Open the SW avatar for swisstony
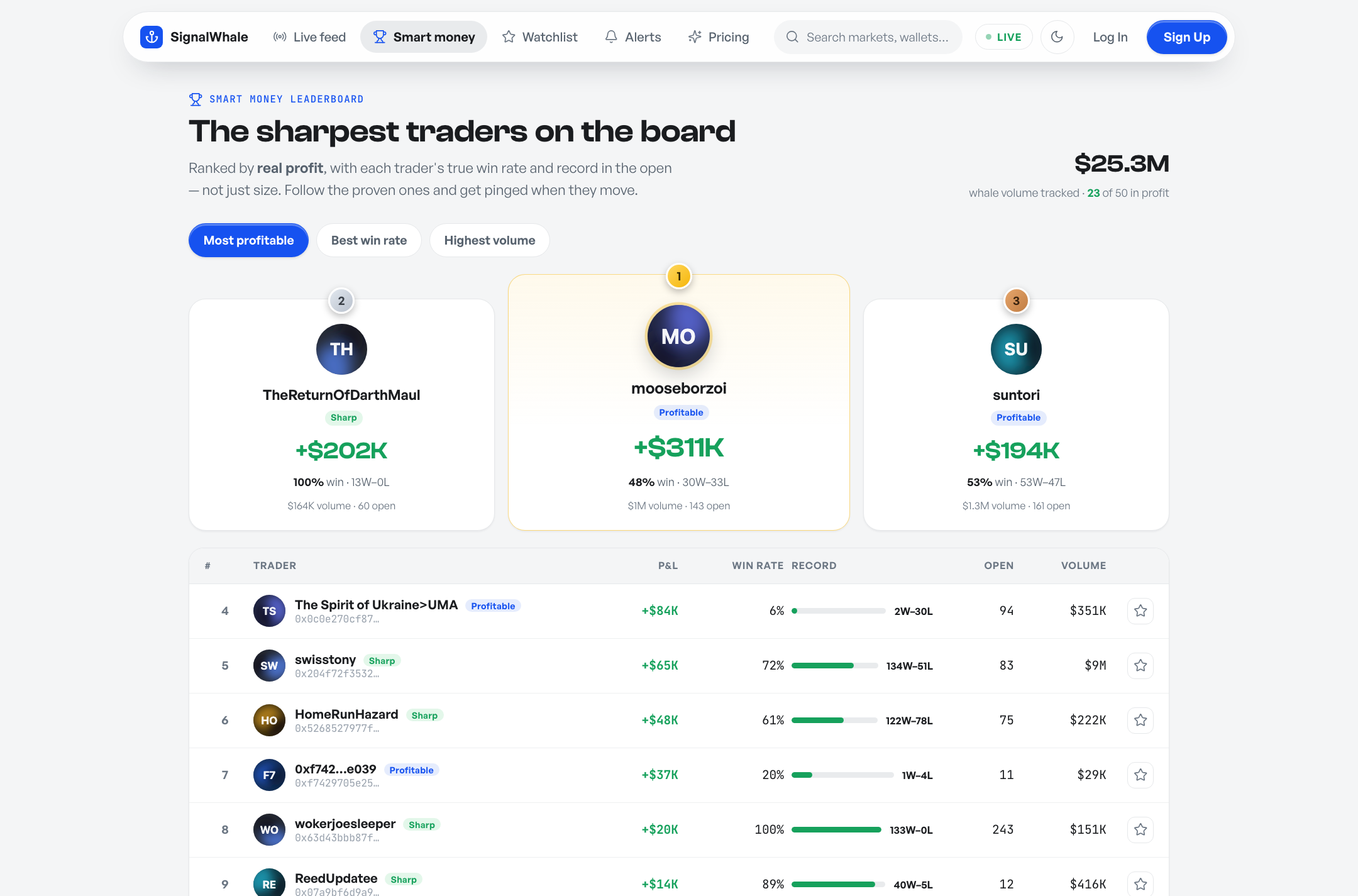This screenshot has height=896, width=1358. tap(269, 665)
